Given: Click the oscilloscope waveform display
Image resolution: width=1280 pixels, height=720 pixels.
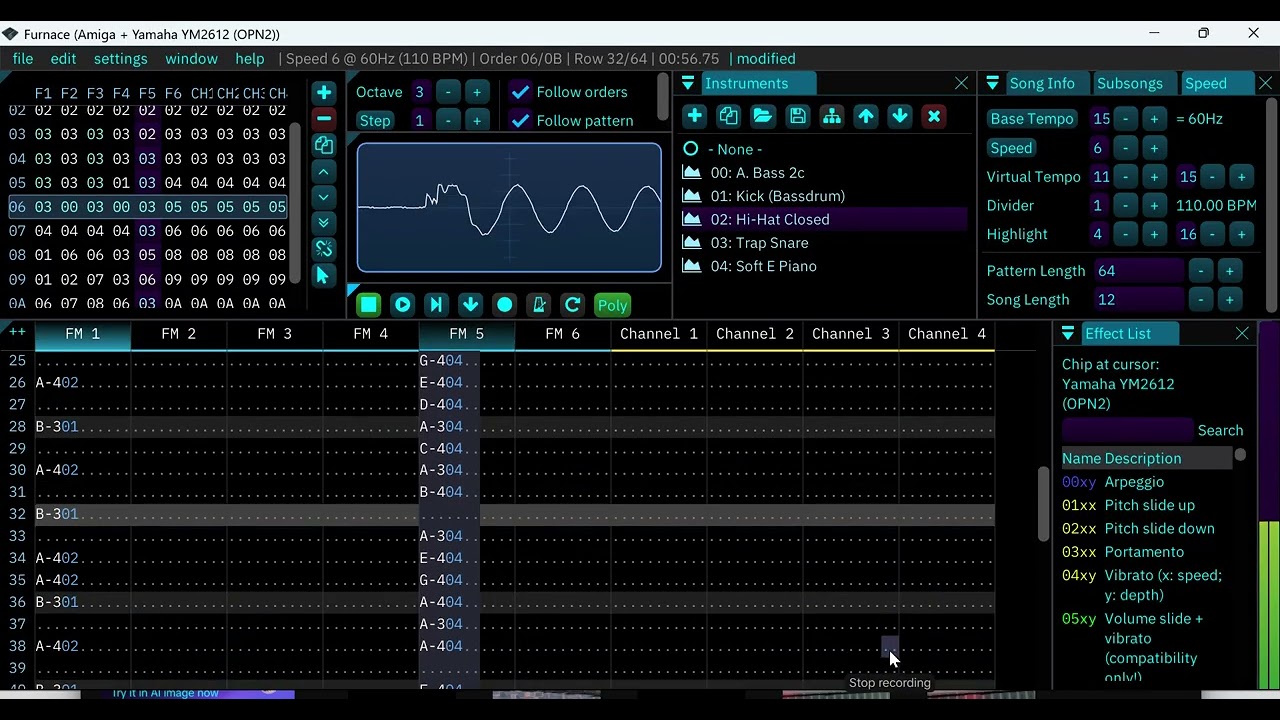Looking at the screenshot, I should point(509,208).
